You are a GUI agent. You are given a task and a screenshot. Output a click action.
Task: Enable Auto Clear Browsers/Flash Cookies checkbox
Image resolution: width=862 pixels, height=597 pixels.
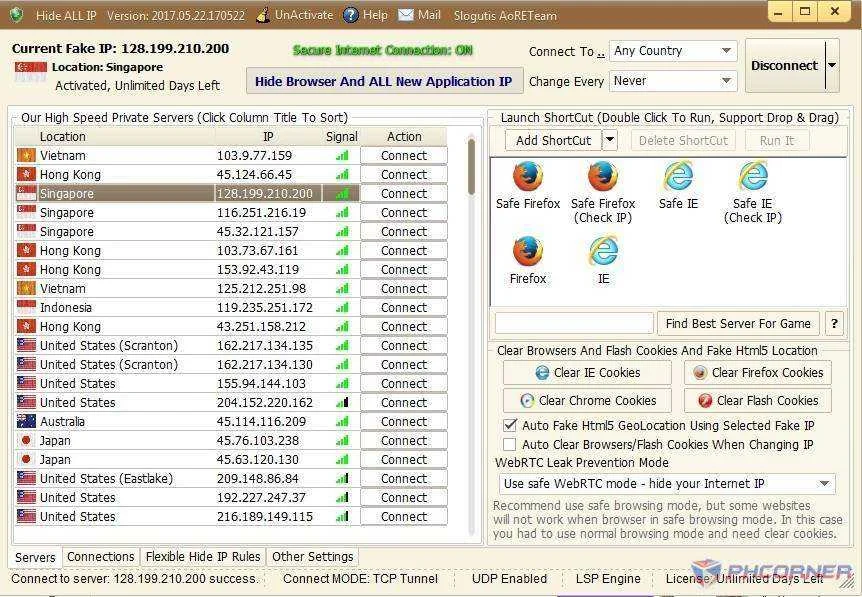point(510,444)
